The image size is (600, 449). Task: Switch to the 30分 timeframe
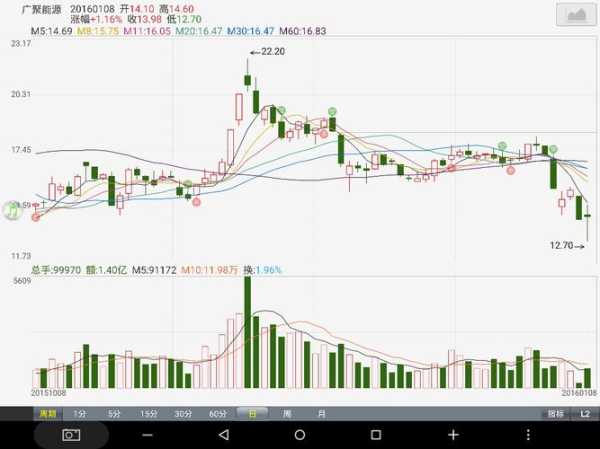pyautogui.click(x=183, y=414)
